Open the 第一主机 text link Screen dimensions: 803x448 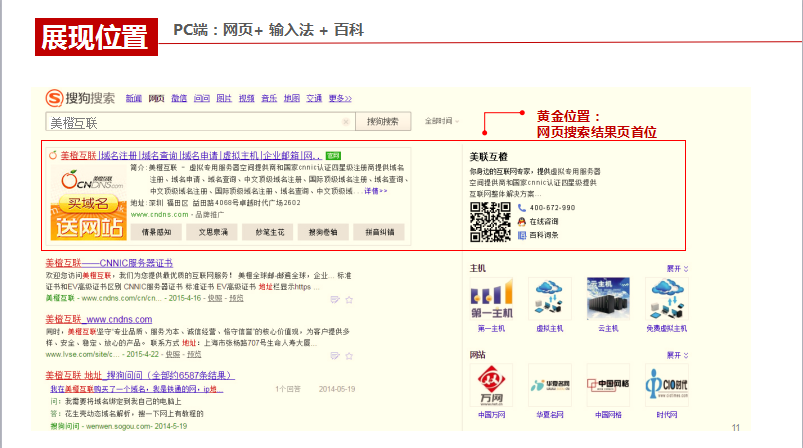click(x=492, y=329)
